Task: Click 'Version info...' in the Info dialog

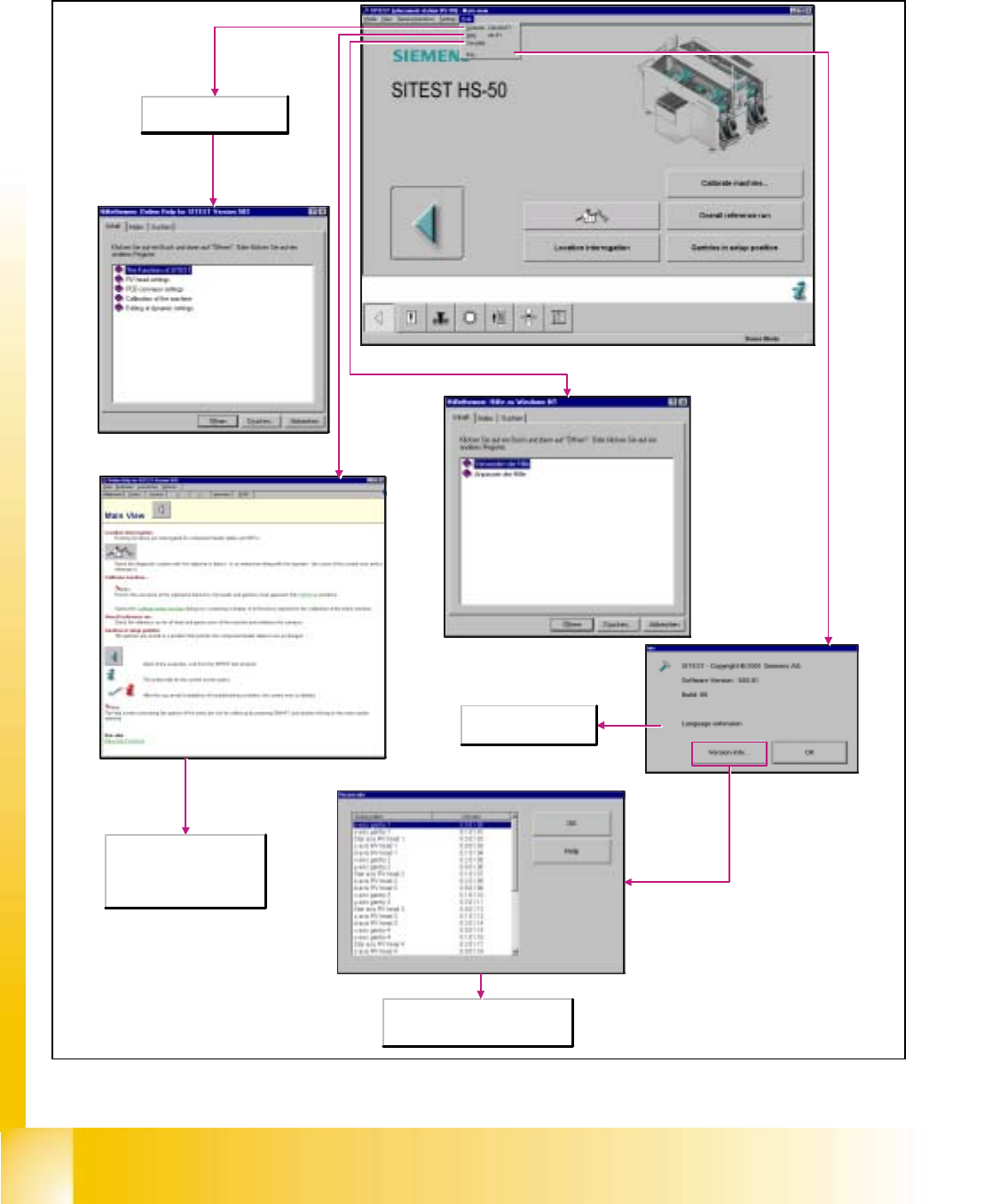Action: pos(728,752)
